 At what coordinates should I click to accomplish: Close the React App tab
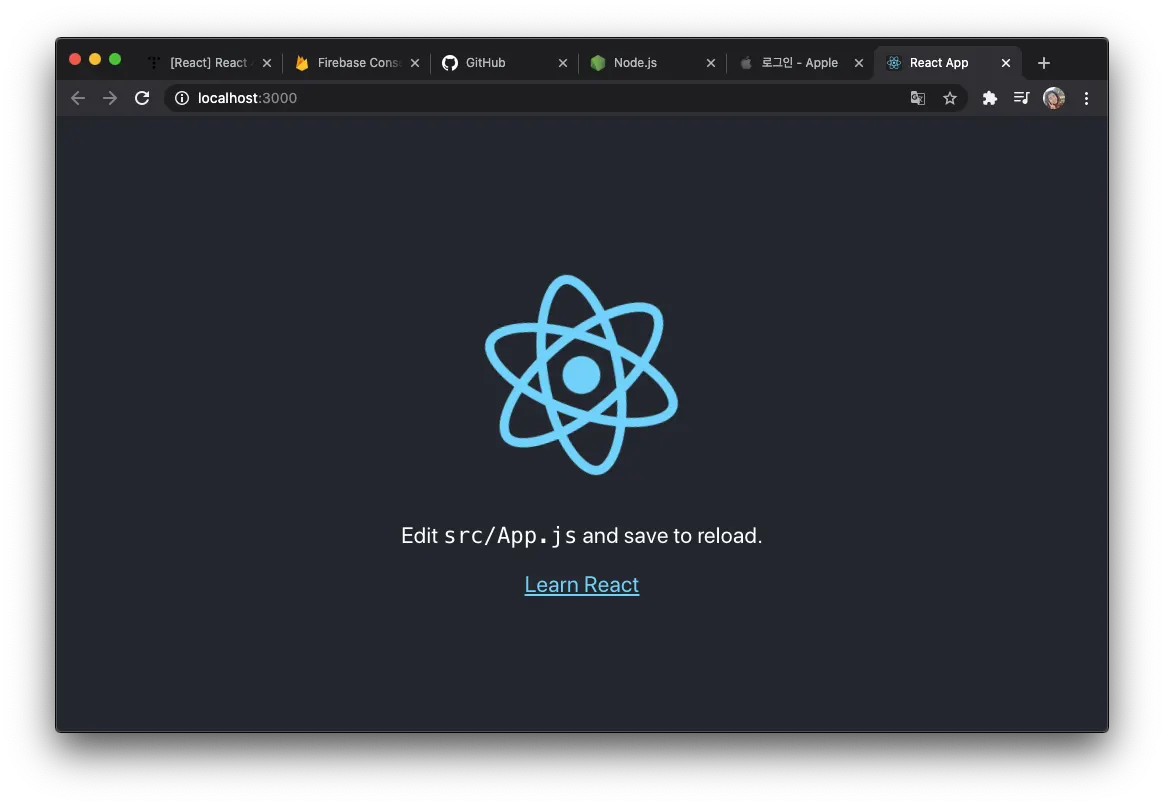click(x=1006, y=63)
